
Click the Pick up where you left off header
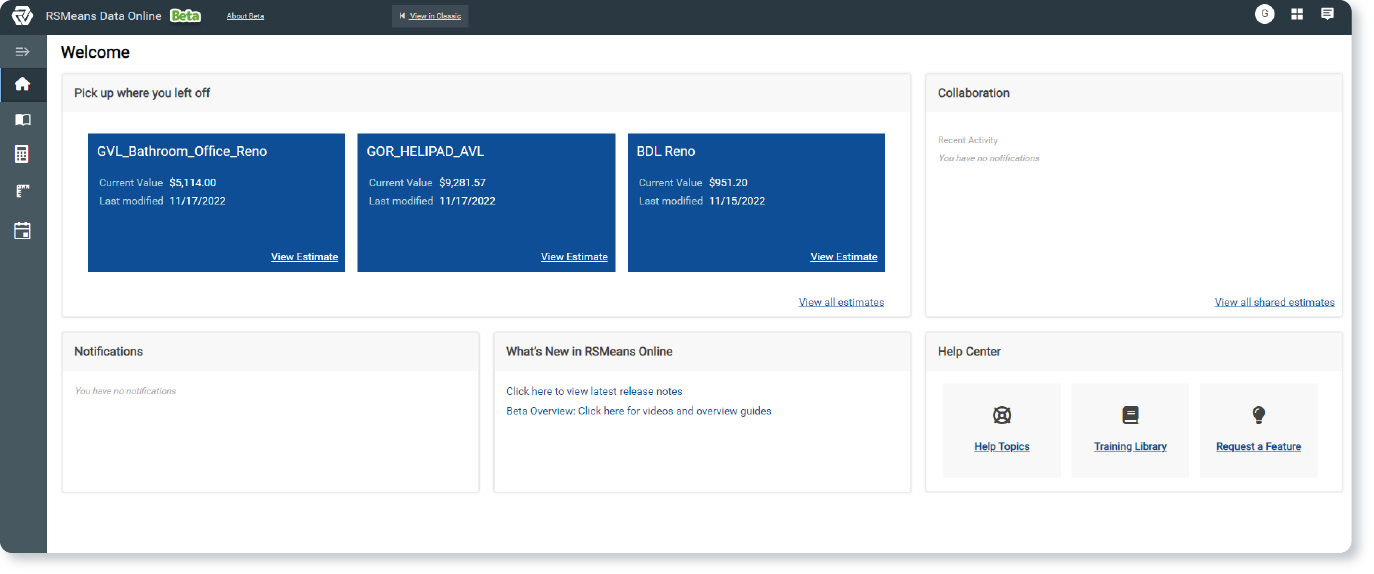point(142,93)
